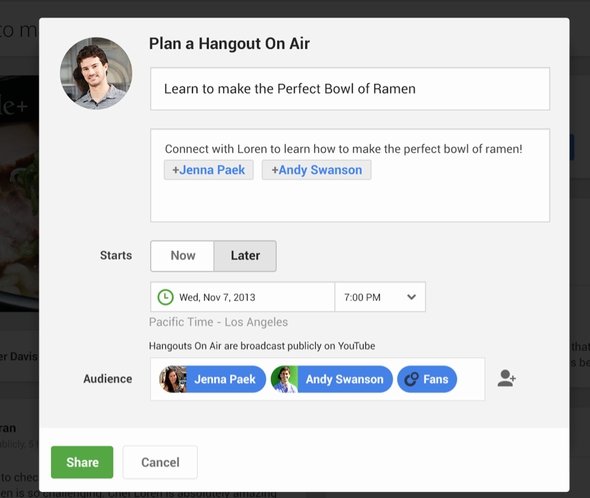Select the Later start option
590x498 pixels.
coord(245,256)
